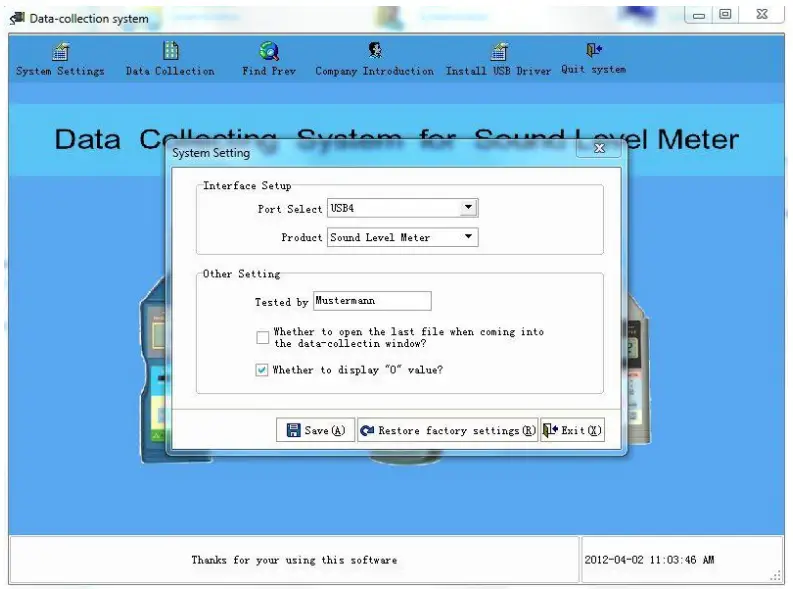Viewport: 793px width, 589px height.
Task: Click the "Product" label
Action: 301,238
